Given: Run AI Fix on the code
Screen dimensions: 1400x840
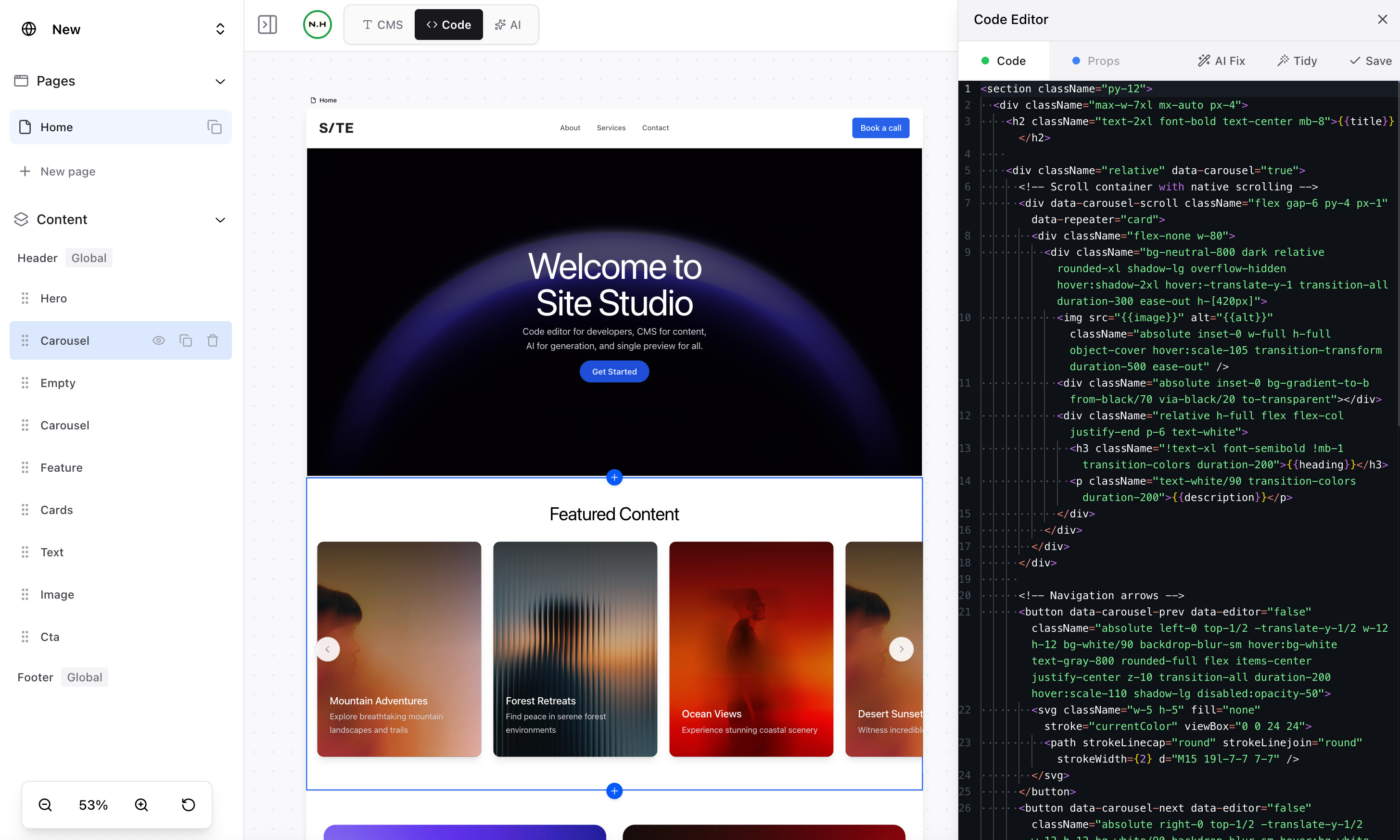Looking at the screenshot, I should [x=1221, y=61].
